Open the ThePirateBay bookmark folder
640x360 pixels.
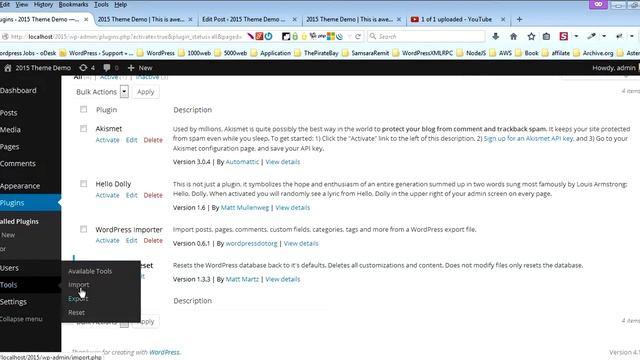[x=317, y=53]
